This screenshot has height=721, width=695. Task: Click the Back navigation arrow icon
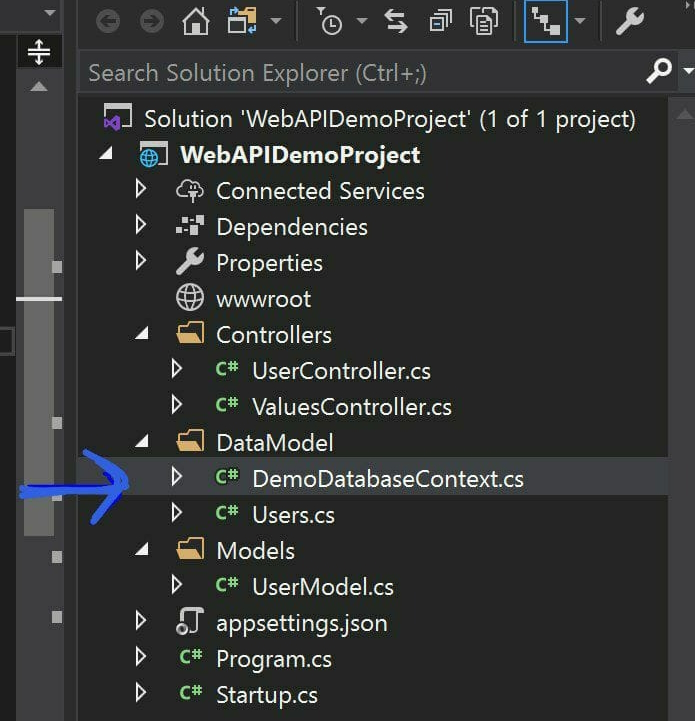[108, 21]
